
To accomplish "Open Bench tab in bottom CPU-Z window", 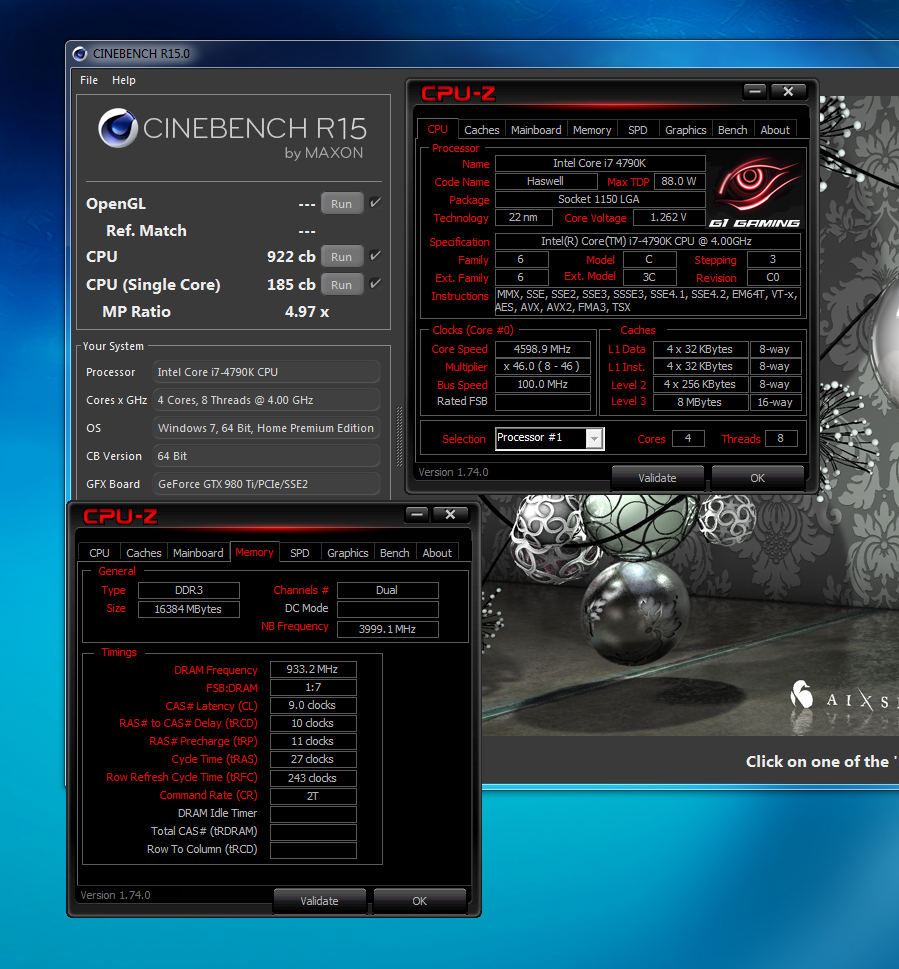I will [x=394, y=552].
